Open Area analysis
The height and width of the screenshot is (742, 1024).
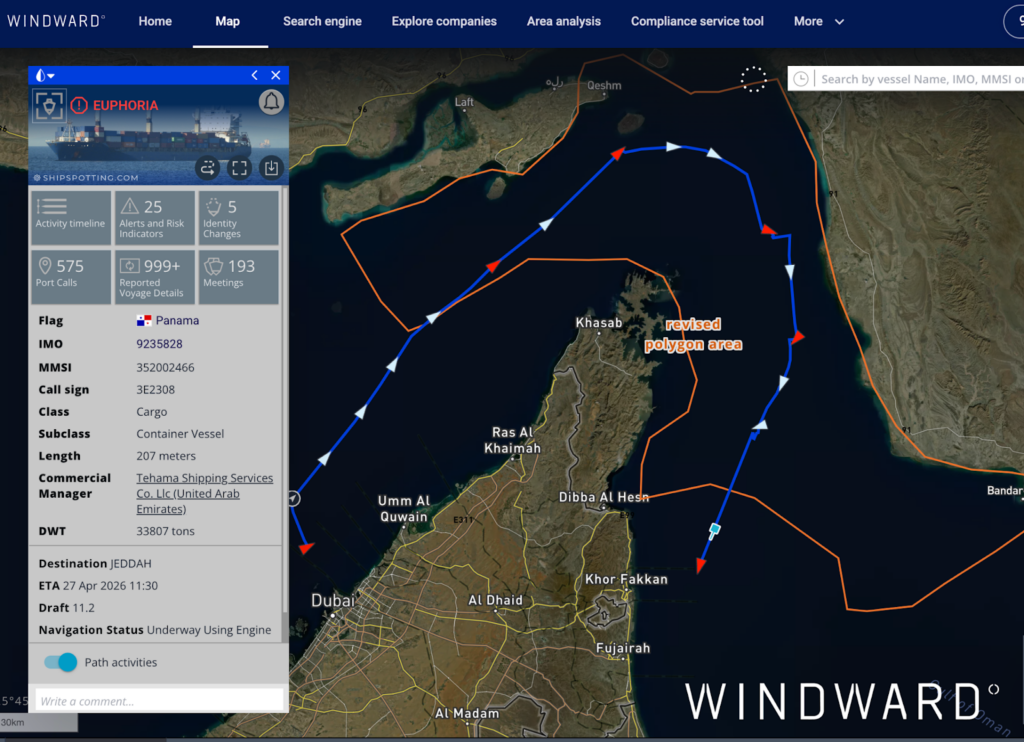pyautogui.click(x=564, y=22)
